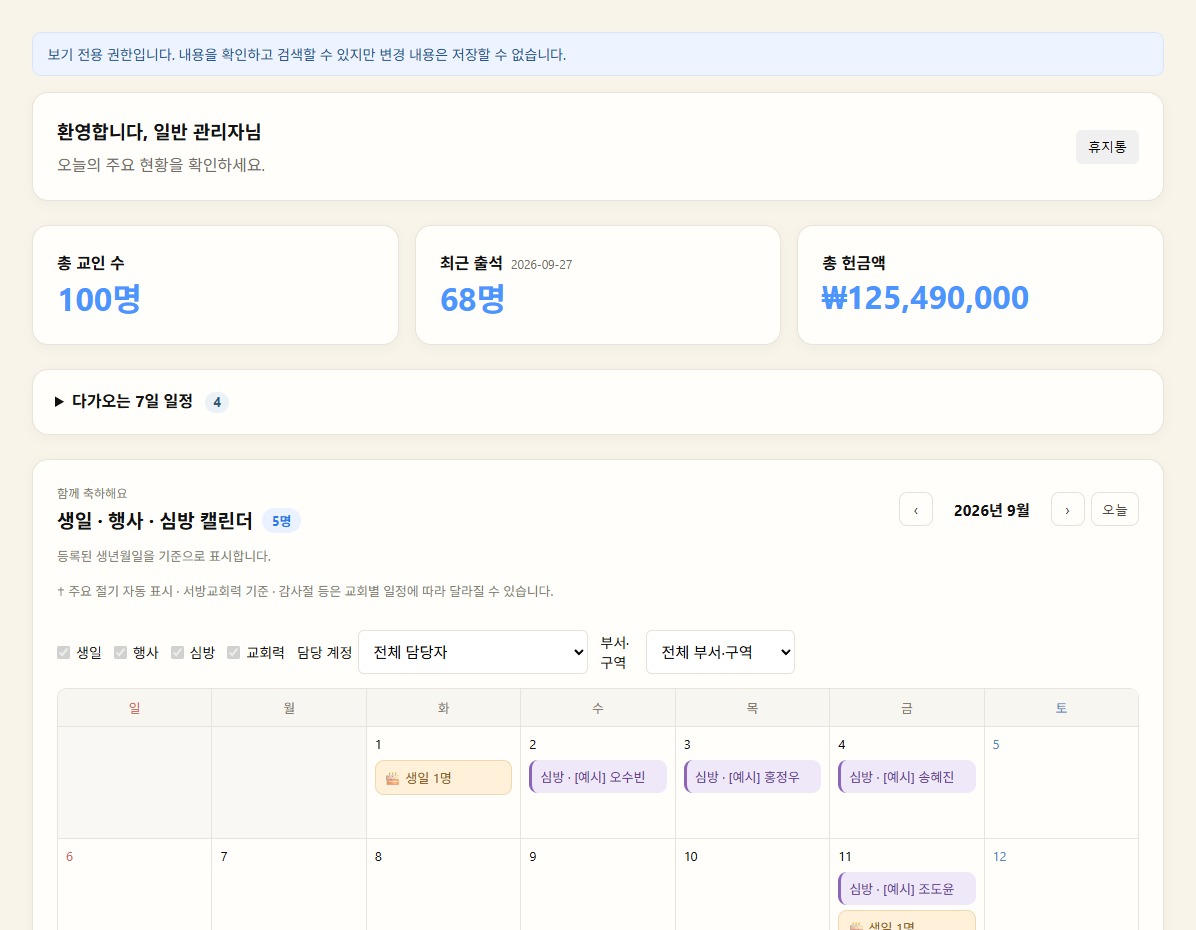Go to next month with › button
Viewport: 1196px width, 930px height.
1067,510
